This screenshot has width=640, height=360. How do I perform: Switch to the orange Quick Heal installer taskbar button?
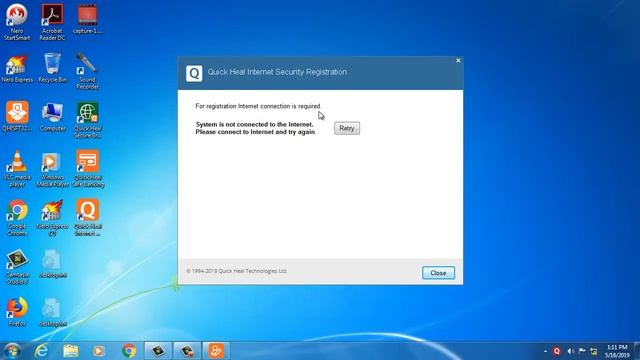216,351
